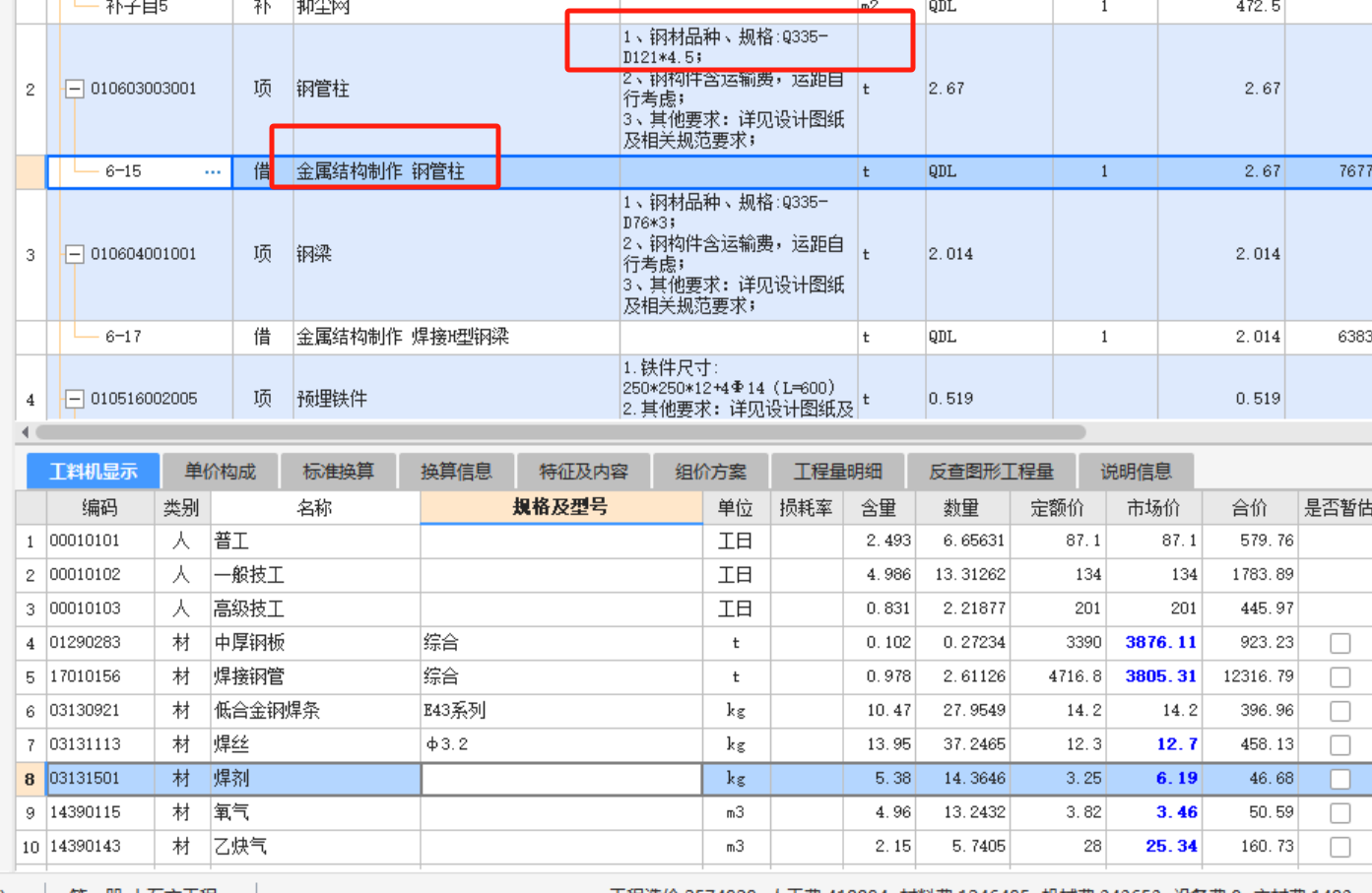The image size is (1372, 893).
Task: Edit the empty 规格及型号 cell for 焊剂
Action: (560, 779)
